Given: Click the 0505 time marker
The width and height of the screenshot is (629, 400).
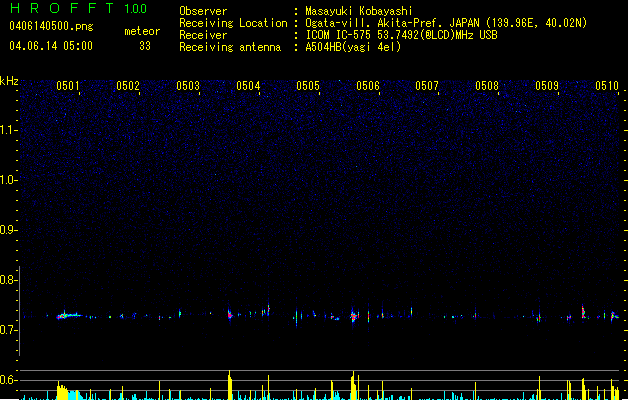Looking at the screenshot, I should pos(308,86).
